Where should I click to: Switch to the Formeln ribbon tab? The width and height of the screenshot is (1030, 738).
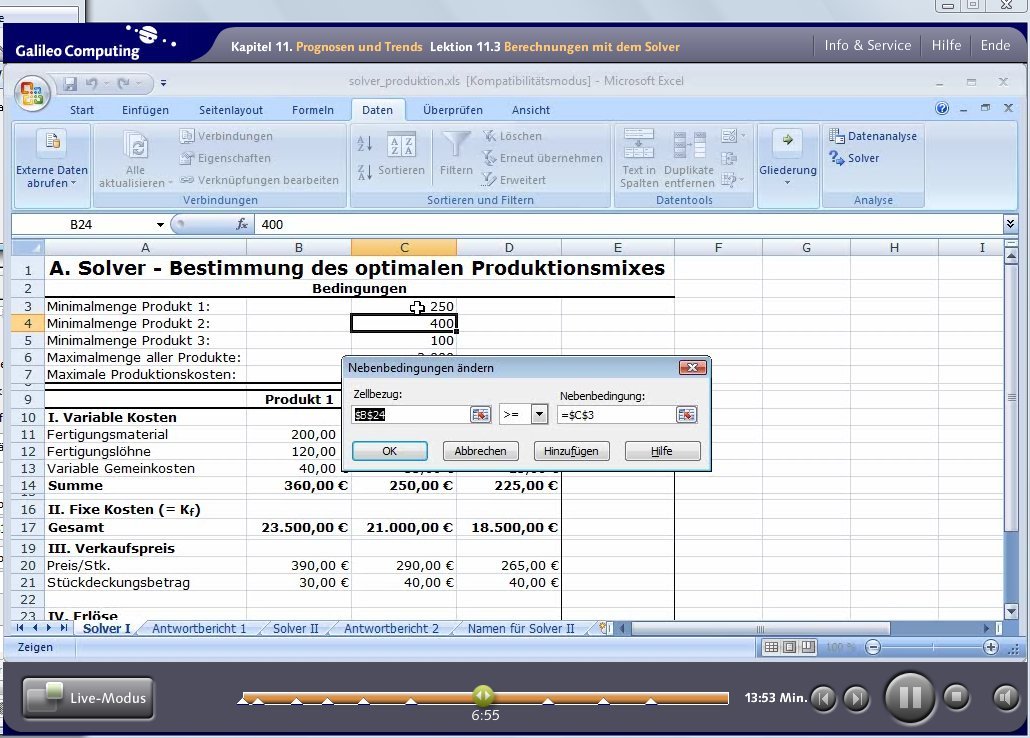click(313, 110)
